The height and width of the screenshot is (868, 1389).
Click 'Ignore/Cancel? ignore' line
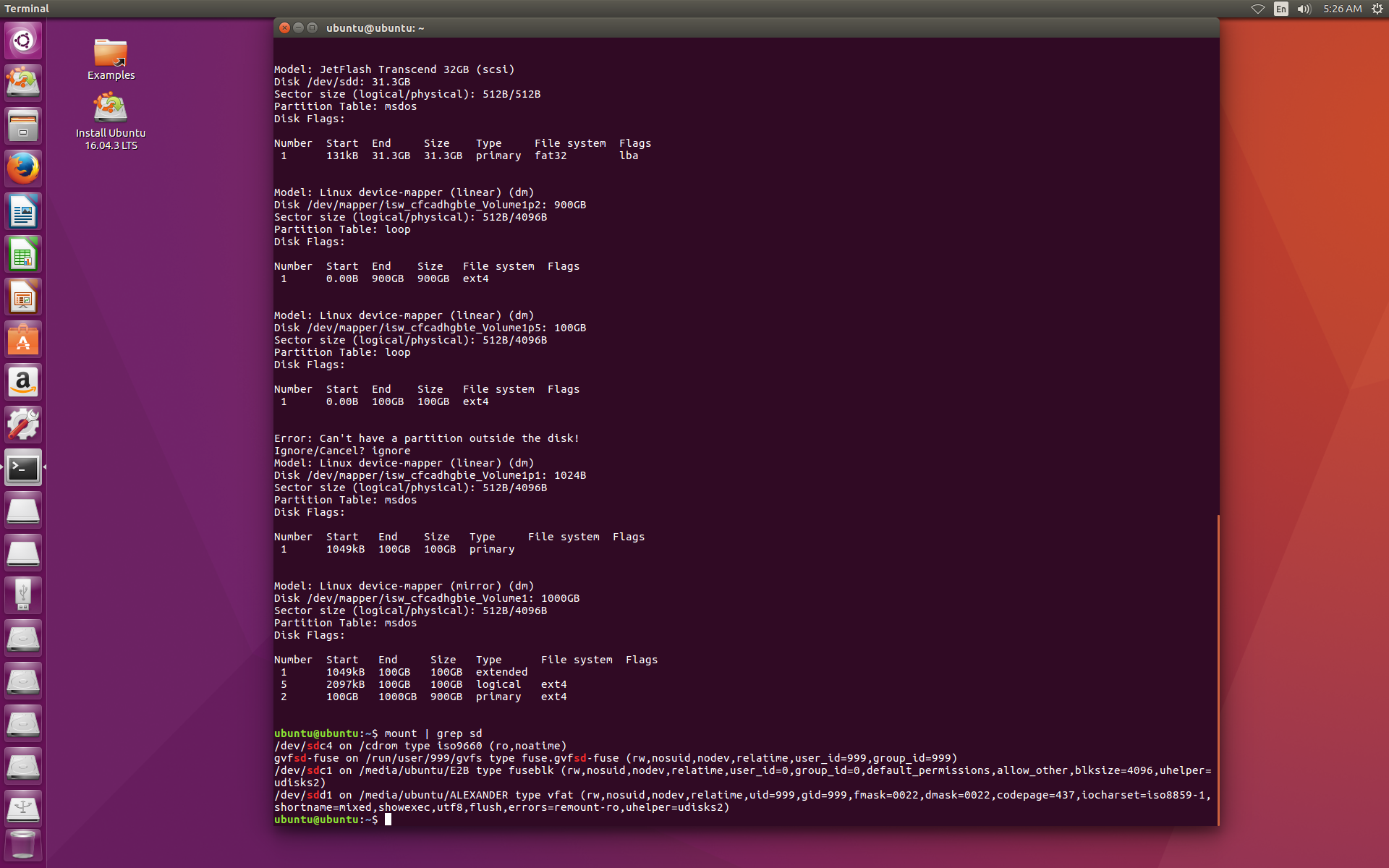pyautogui.click(x=342, y=451)
